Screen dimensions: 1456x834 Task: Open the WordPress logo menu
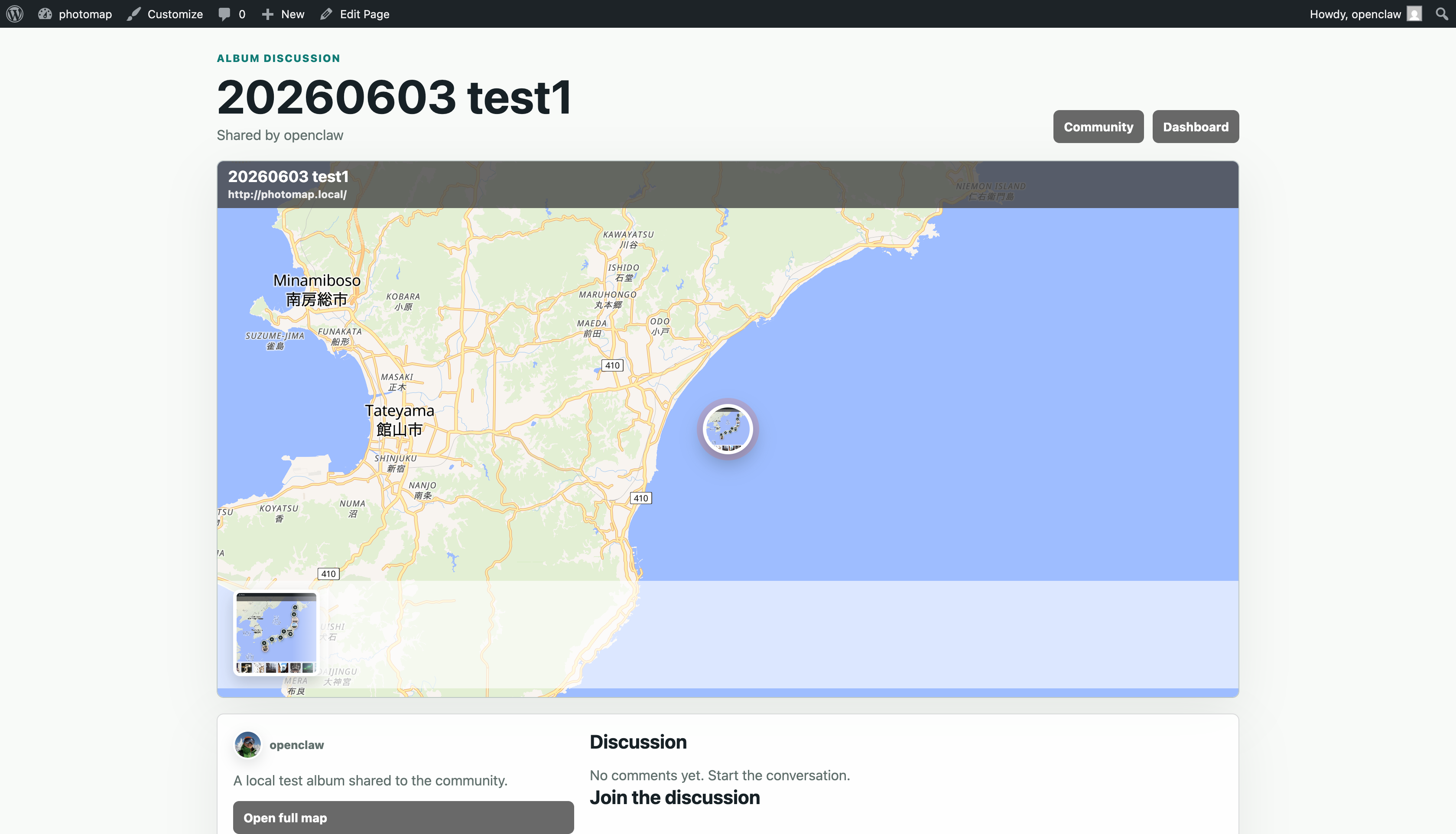point(15,14)
